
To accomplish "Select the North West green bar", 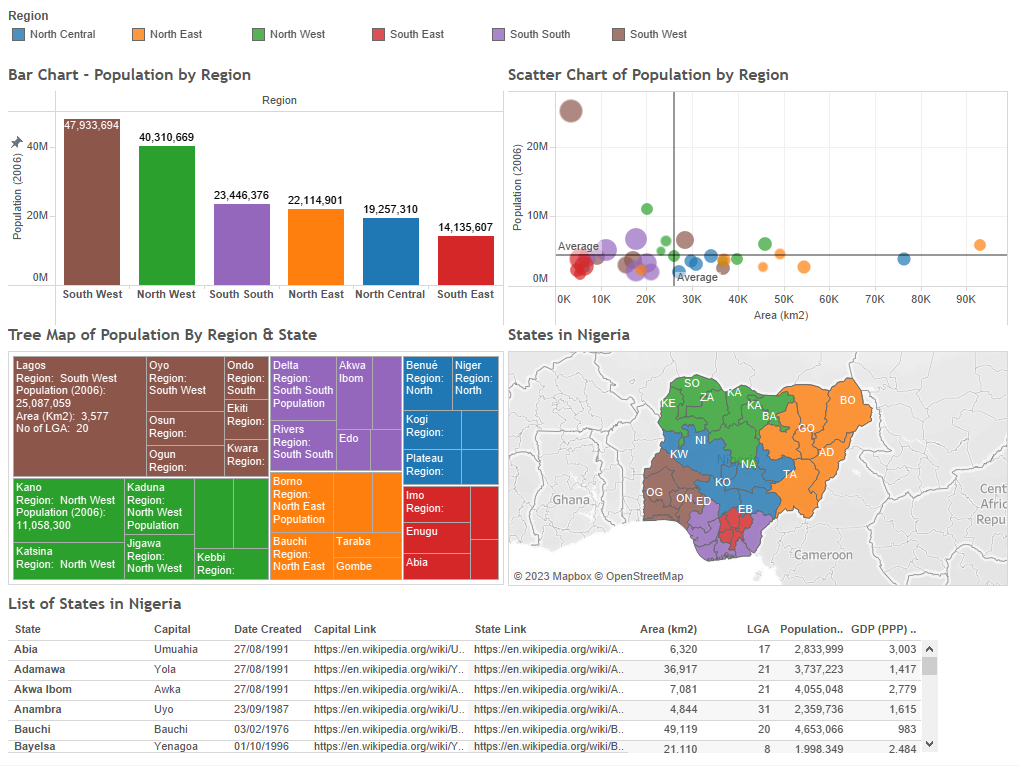I will point(167,217).
